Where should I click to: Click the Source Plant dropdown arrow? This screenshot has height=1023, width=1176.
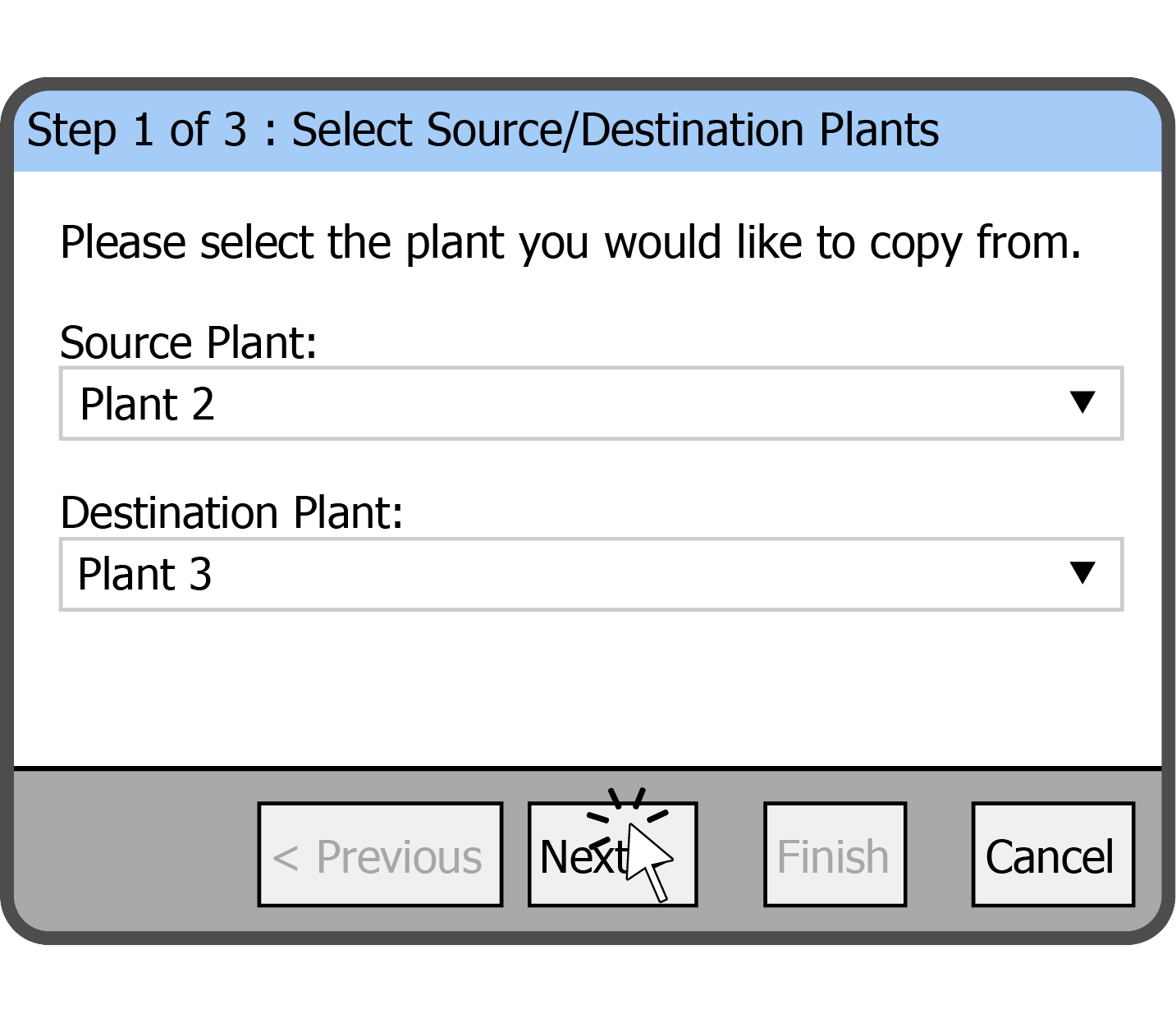point(1084,403)
